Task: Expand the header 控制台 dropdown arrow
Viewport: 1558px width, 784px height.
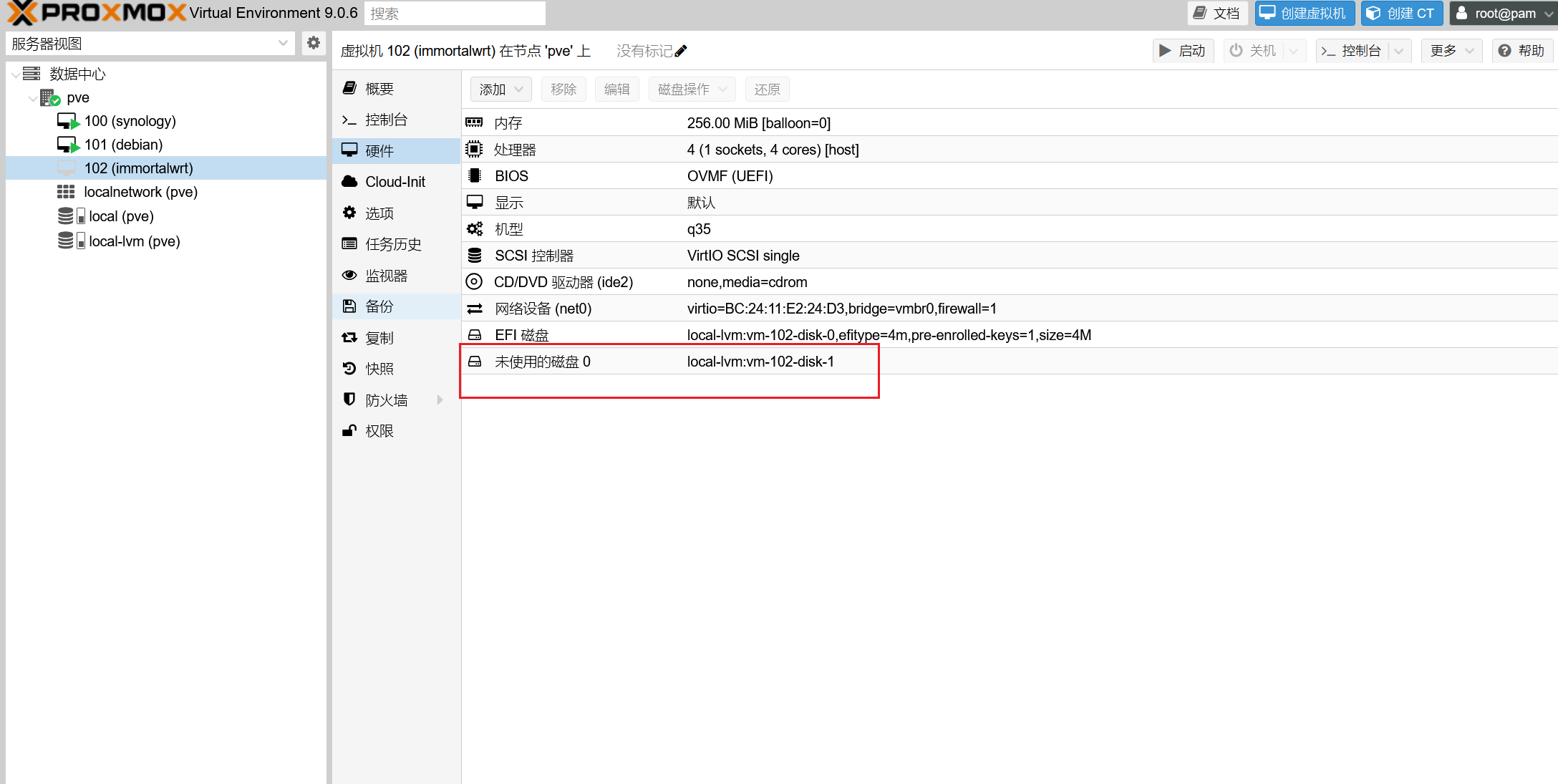Action: [x=1399, y=51]
